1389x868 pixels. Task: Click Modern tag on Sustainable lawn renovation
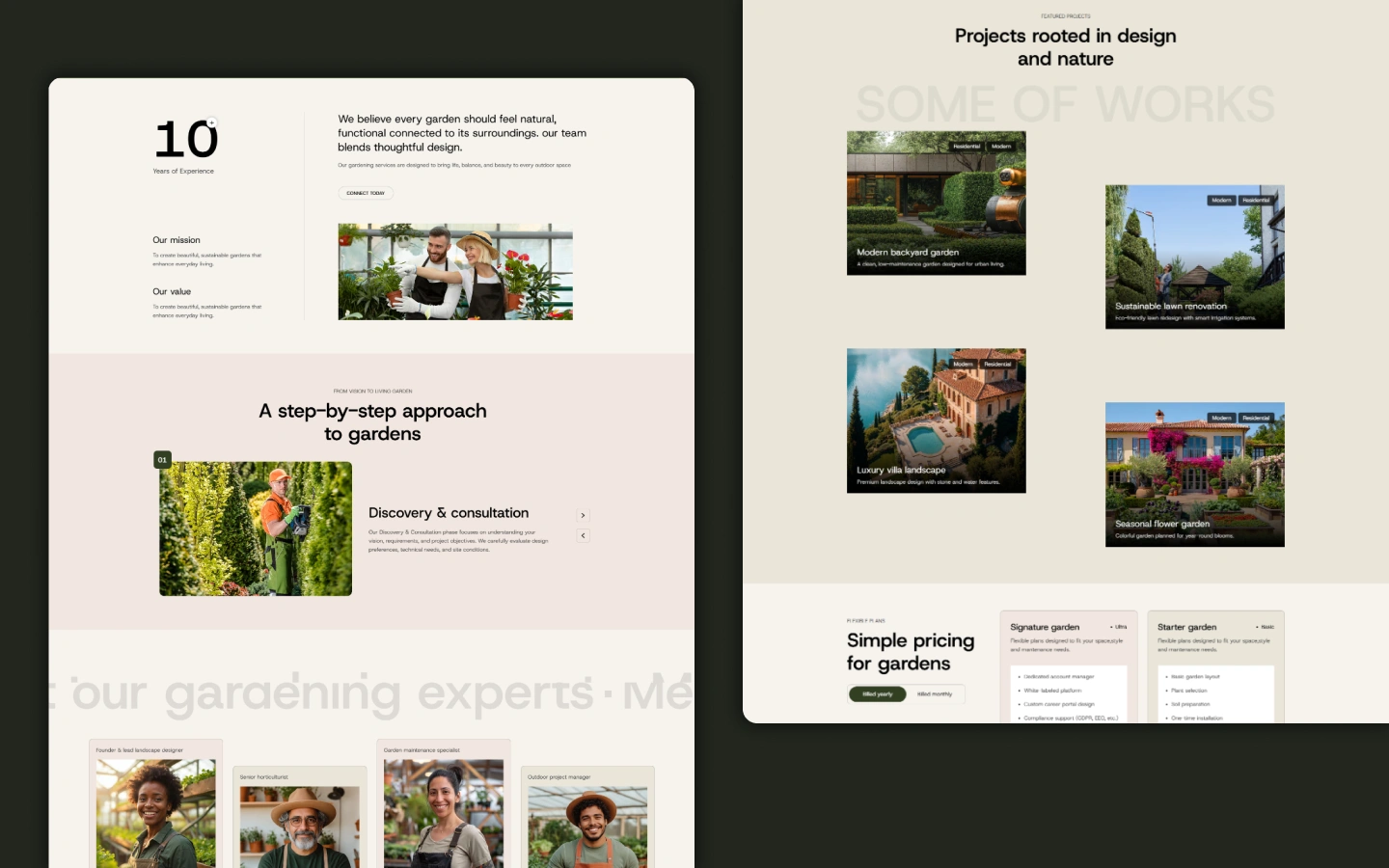[1221, 201]
